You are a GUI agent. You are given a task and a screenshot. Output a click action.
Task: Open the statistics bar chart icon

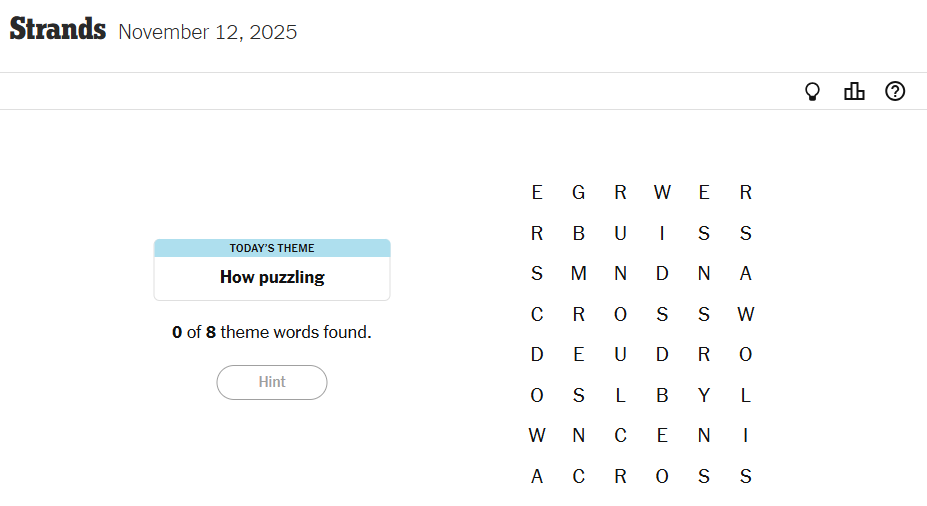pyautogui.click(x=854, y=92)
